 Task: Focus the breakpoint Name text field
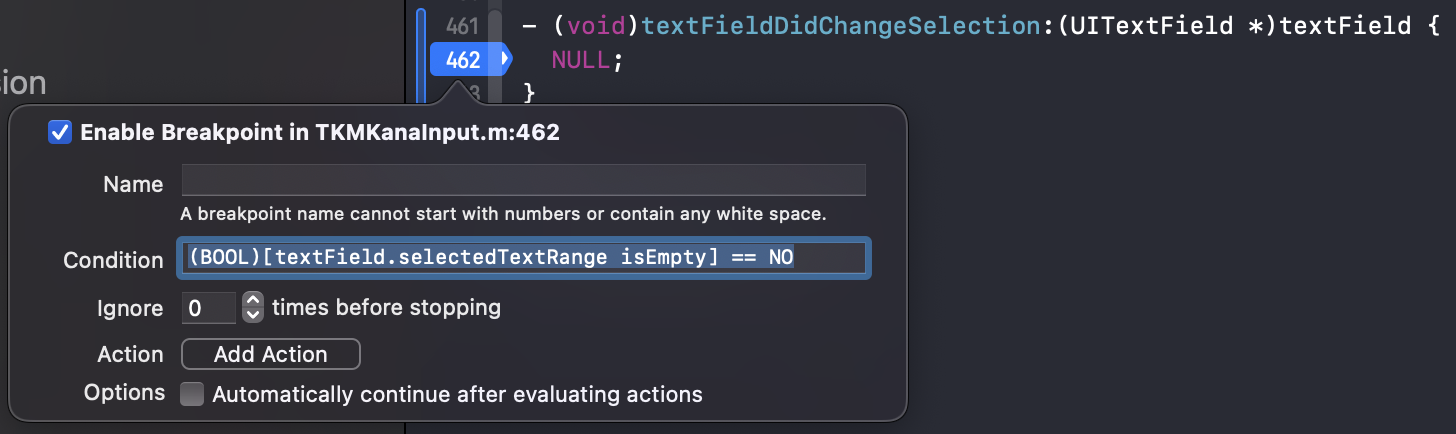[x=523, y=180]
